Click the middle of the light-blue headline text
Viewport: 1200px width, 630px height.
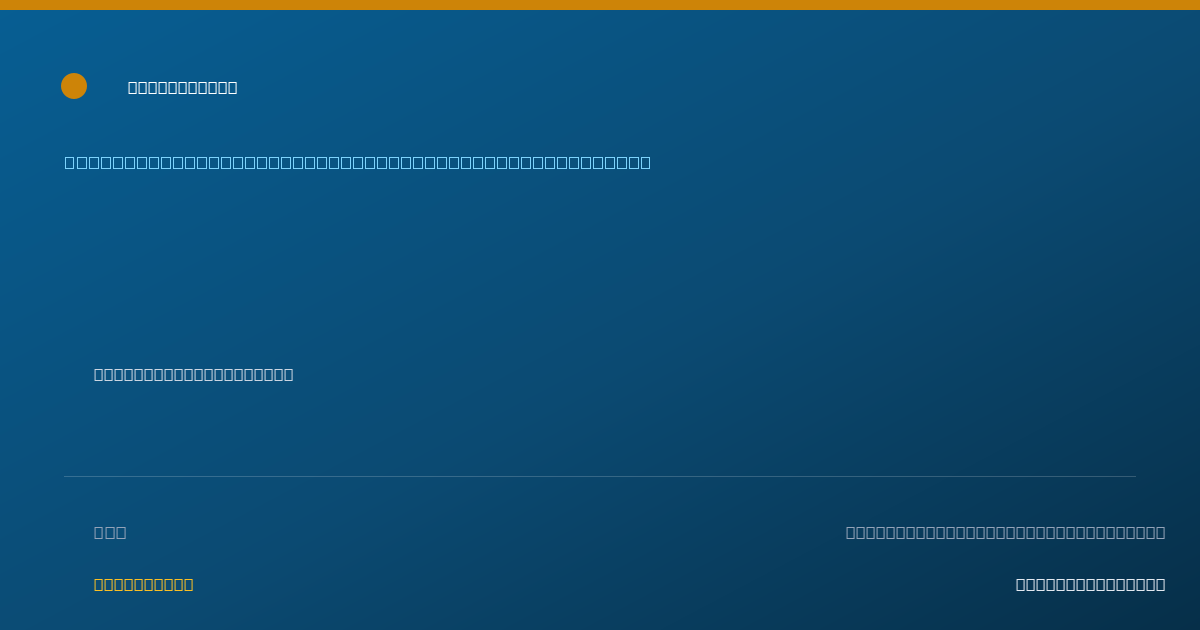point(358,163)
